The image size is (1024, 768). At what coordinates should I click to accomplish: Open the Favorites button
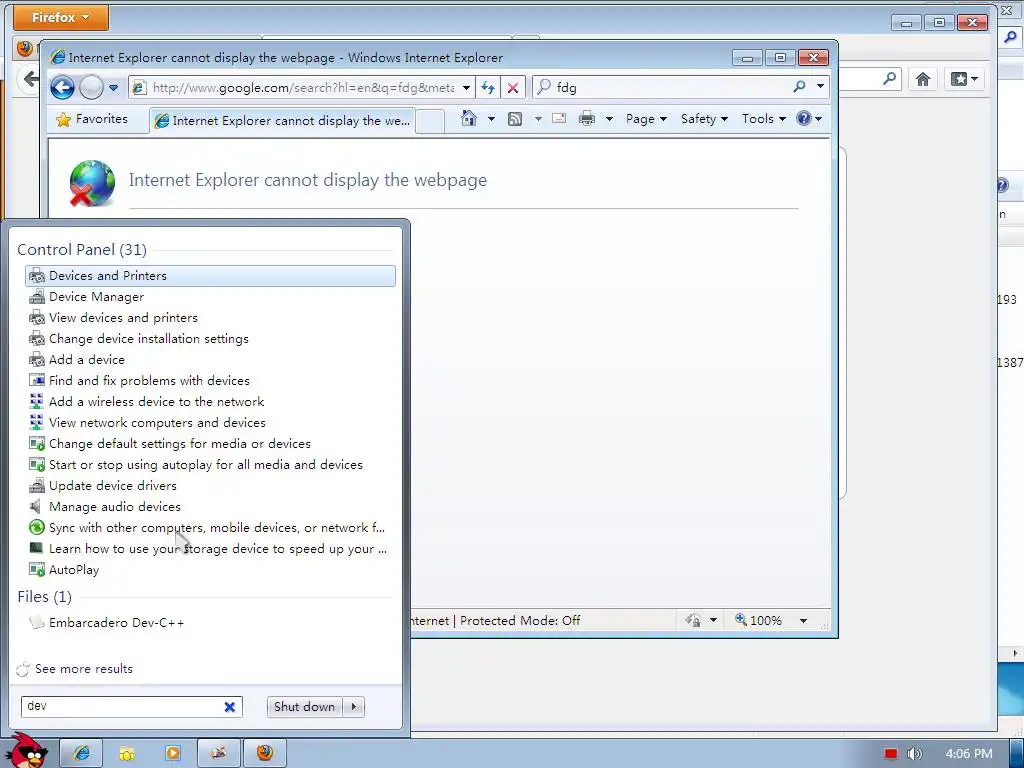pos(92,119)
